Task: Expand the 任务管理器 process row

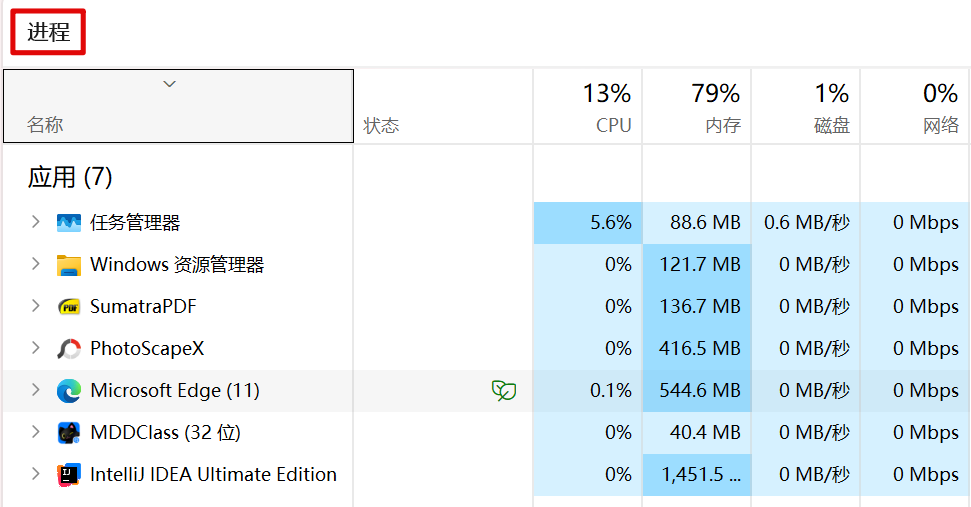Action: click(x=35, y=222)
